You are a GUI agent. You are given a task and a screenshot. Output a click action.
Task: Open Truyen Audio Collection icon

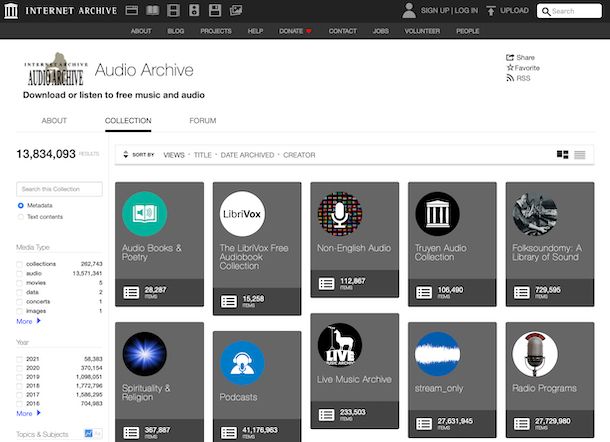pos(437,214)
